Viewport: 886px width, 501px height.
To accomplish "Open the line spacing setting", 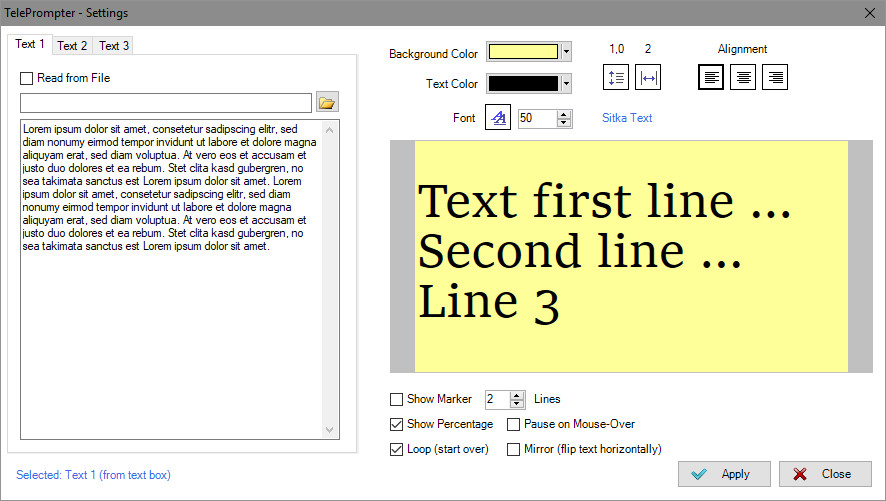I will (x=616, y=77).
